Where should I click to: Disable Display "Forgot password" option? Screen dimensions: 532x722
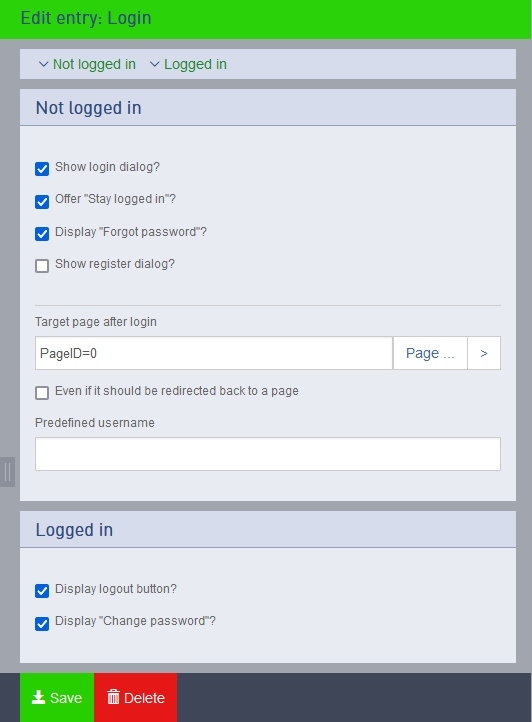click(42, 233)
